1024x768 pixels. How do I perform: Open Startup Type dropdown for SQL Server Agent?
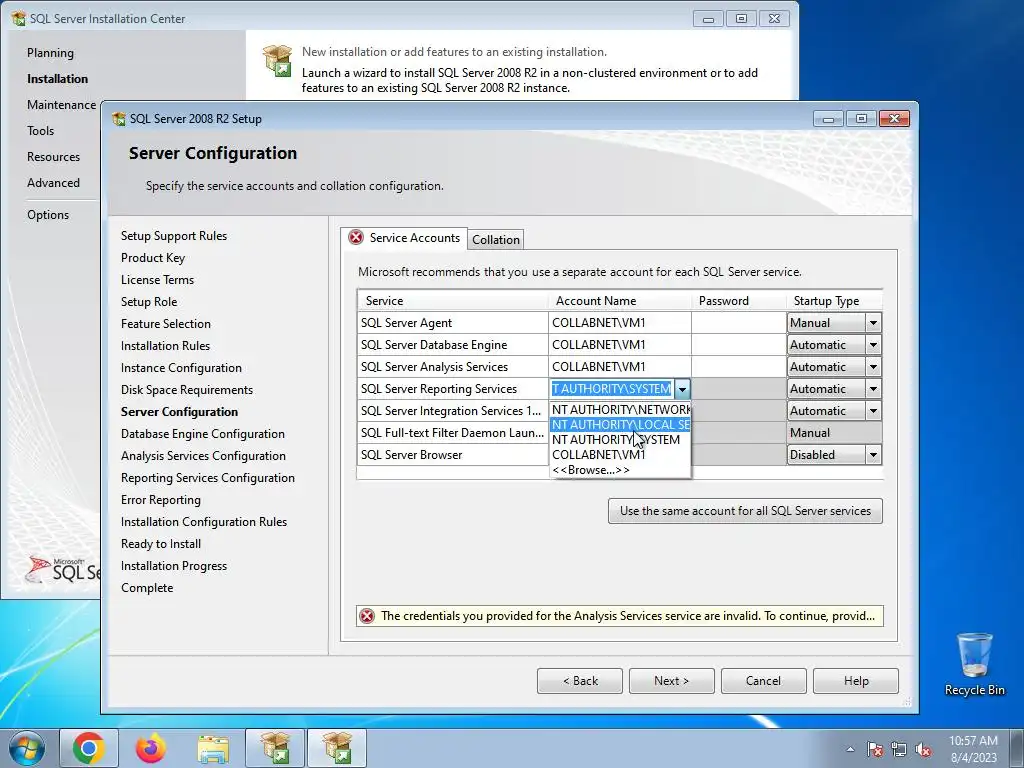click(873, 323)
